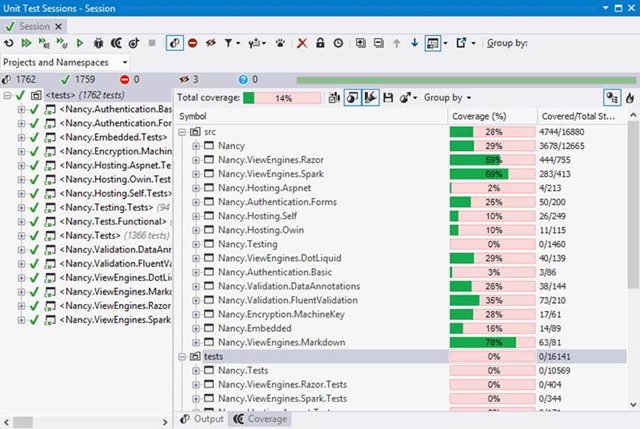
Task: Toggle Track Running Test button
Action: click(x=175, y=43)
